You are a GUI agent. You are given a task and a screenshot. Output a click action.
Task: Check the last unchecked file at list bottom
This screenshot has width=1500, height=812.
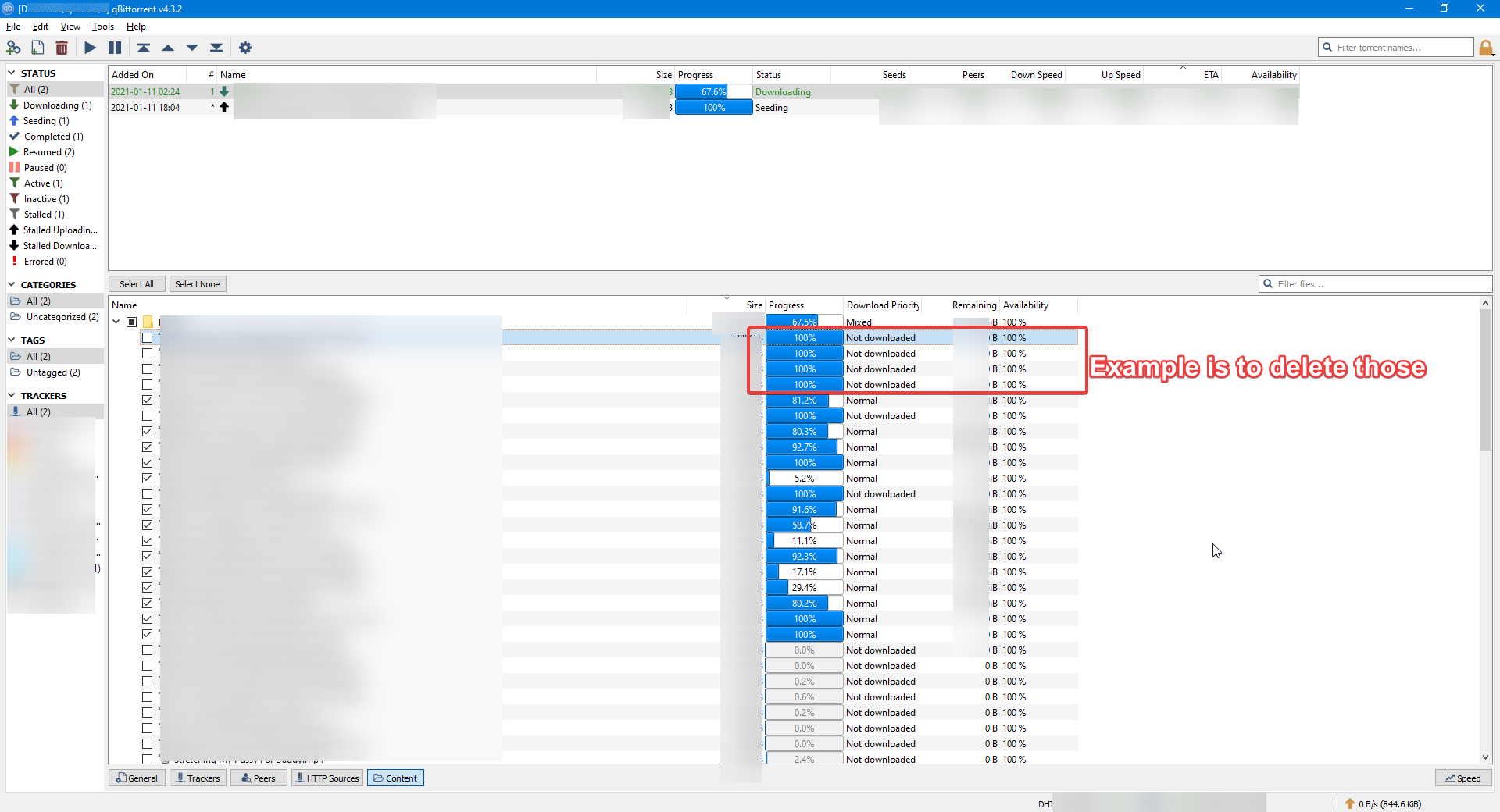(147, 743)
